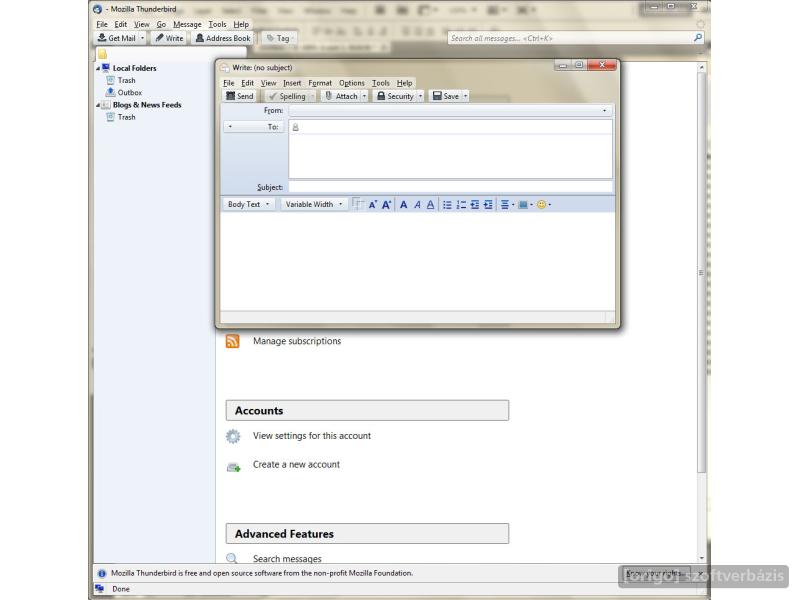Click the Write button in main toolbar

point(169,38)
